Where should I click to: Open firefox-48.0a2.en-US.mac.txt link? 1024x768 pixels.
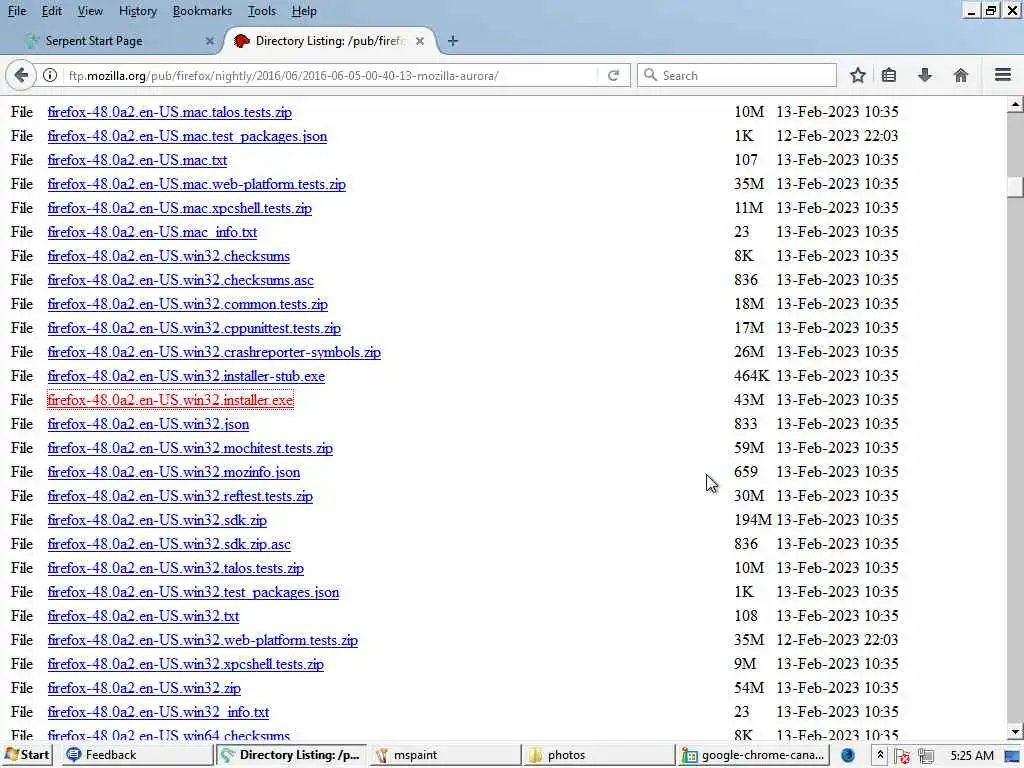(x=137, y=160)
